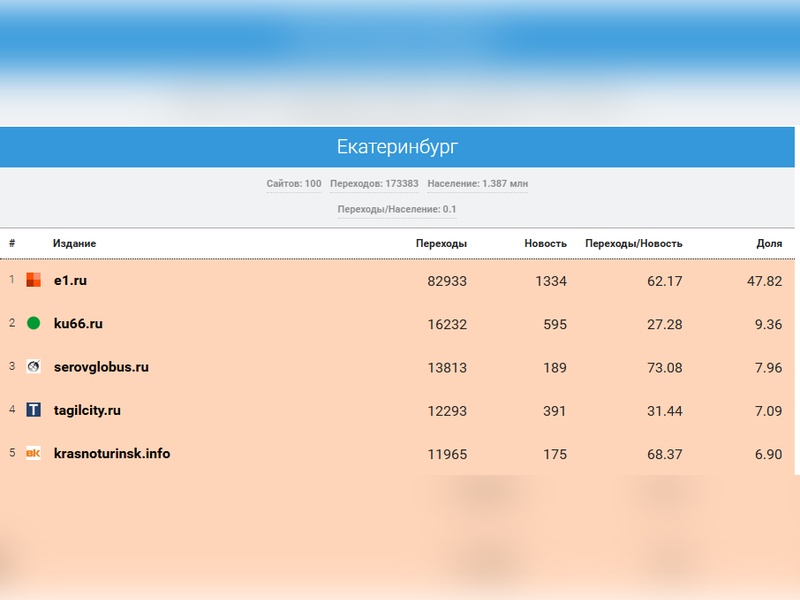Click the krasnoturinsk.info BK favicon
This screenshot has width=800, height=600.
pyautogui.click(x=33, y=453)
